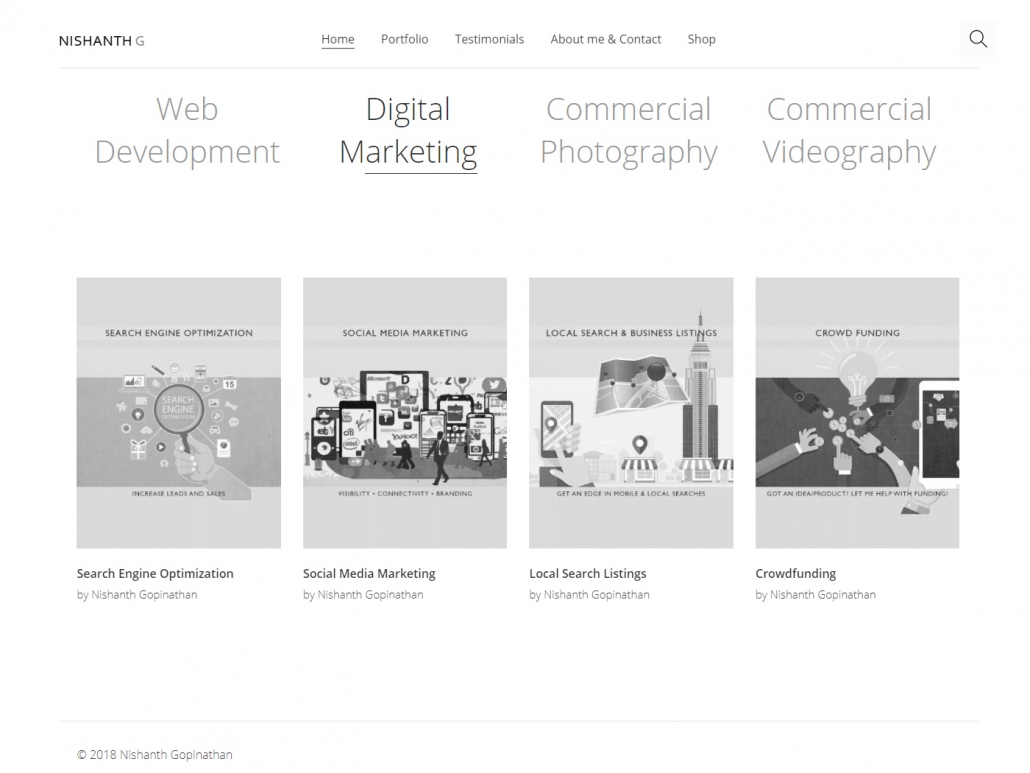Click the Local Search Listings title
The image size is (1030, 773).
point(587,574)
